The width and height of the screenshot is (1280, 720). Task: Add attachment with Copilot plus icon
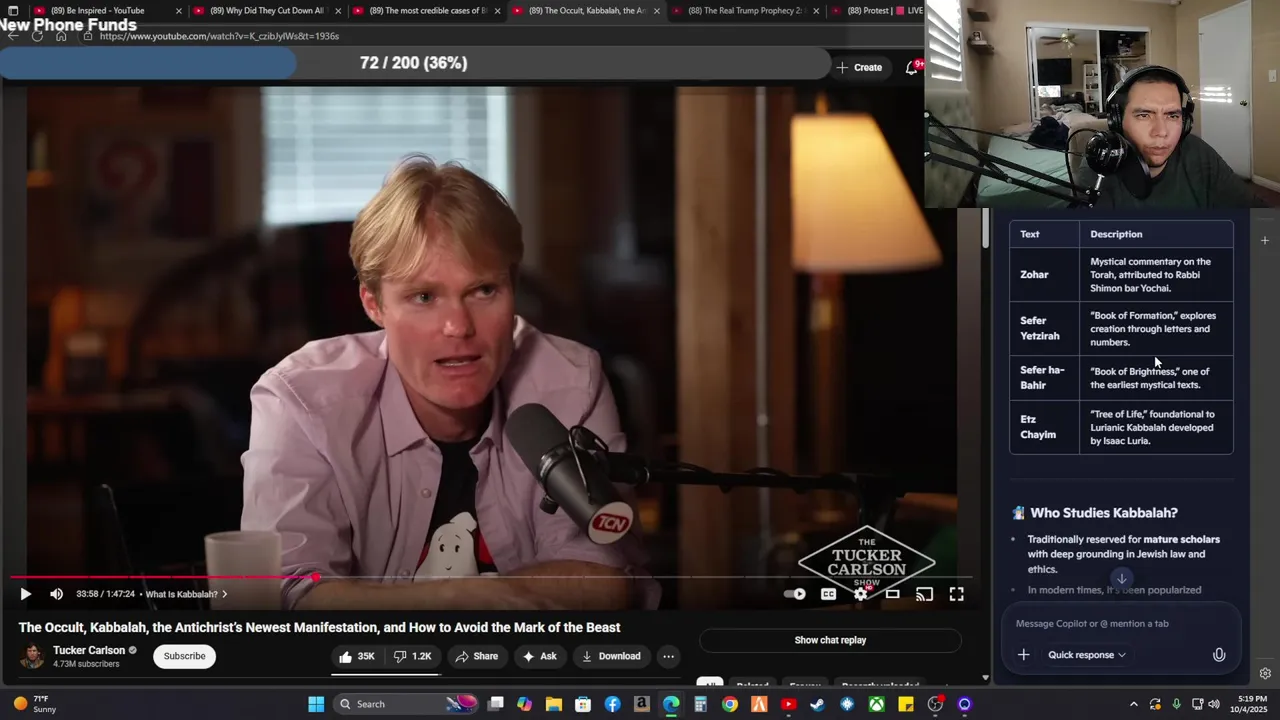pos(1023,655)
